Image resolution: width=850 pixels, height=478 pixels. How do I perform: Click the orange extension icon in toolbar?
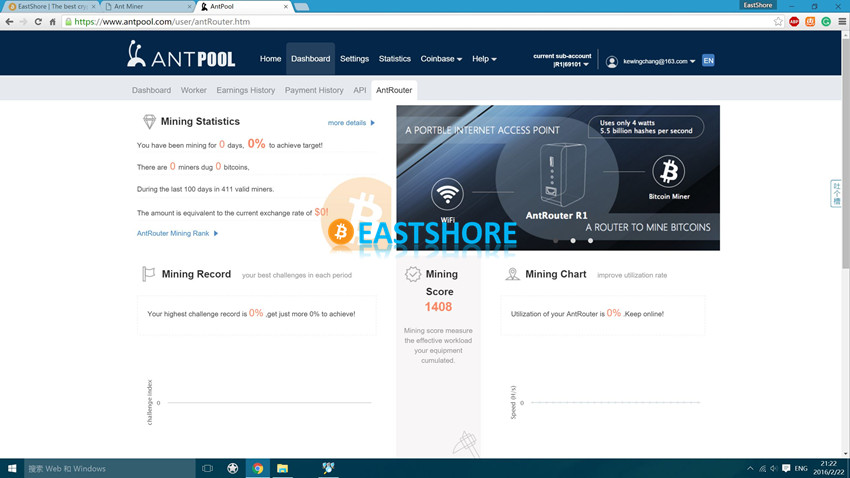tap(810, 22)
